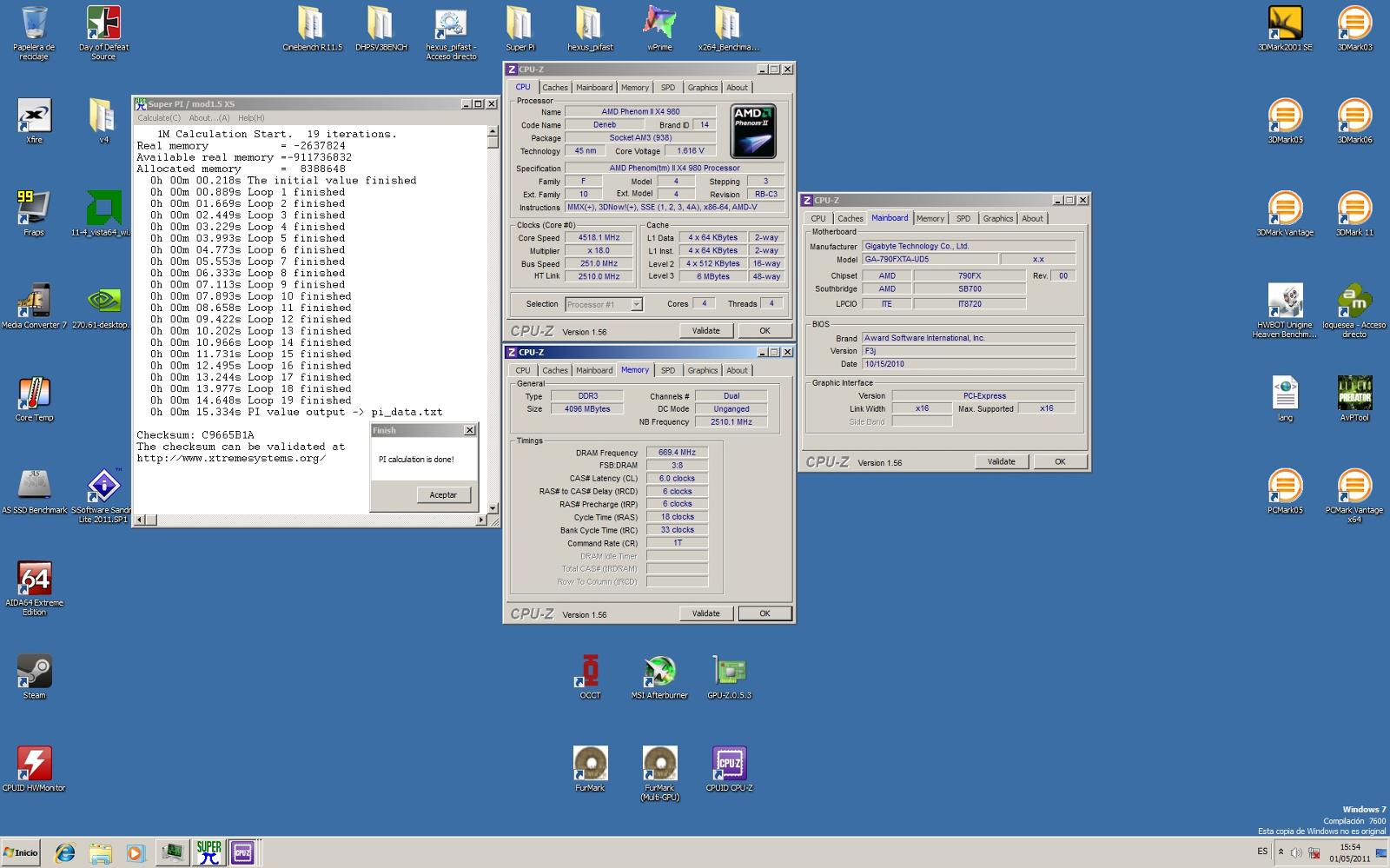Image resolution: width=1390 pixels, height=868 pixels.
Task: Open the Inicio start button
Action: point(21,852)
